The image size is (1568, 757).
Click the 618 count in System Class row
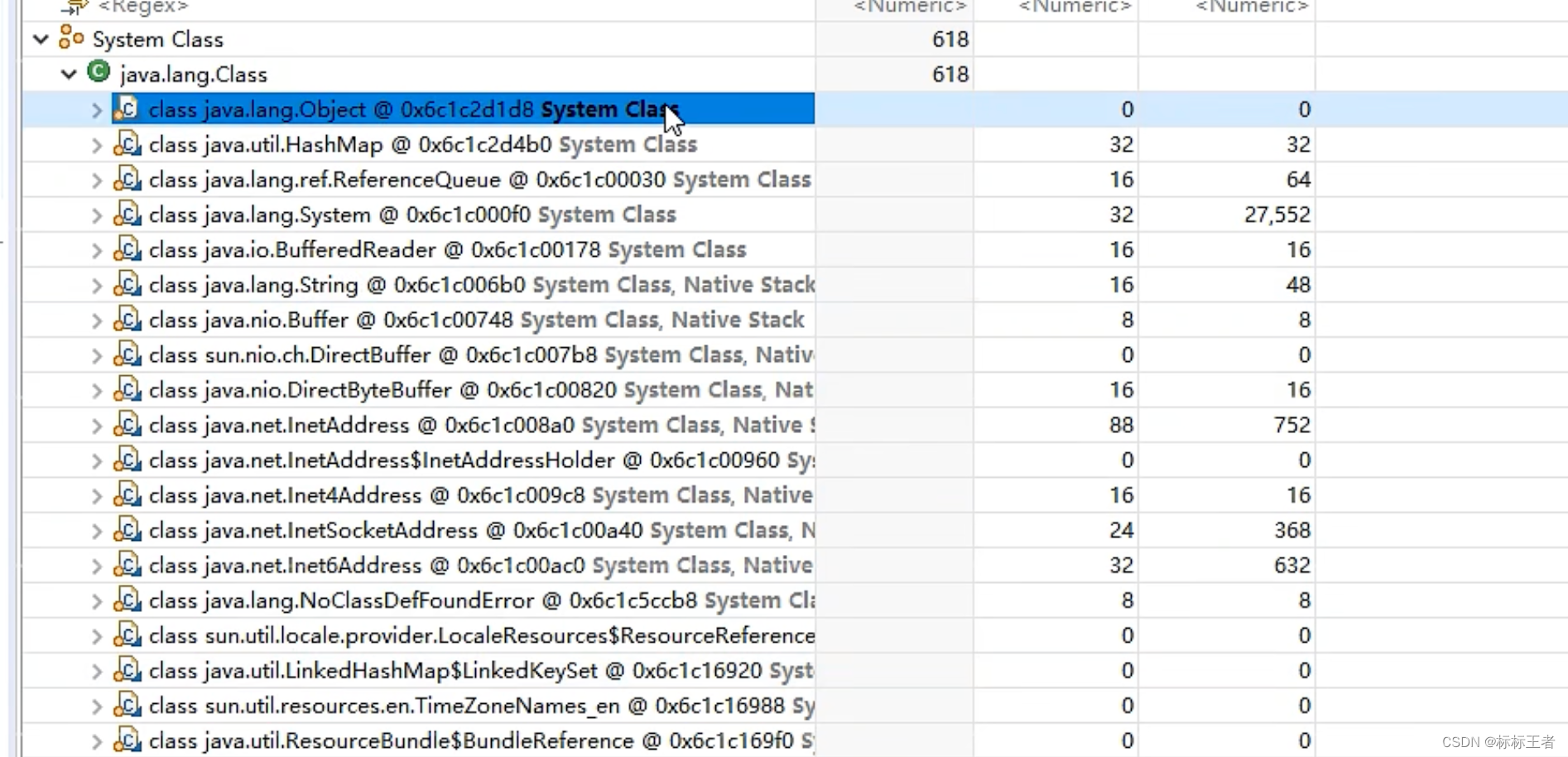click(950, 40)
